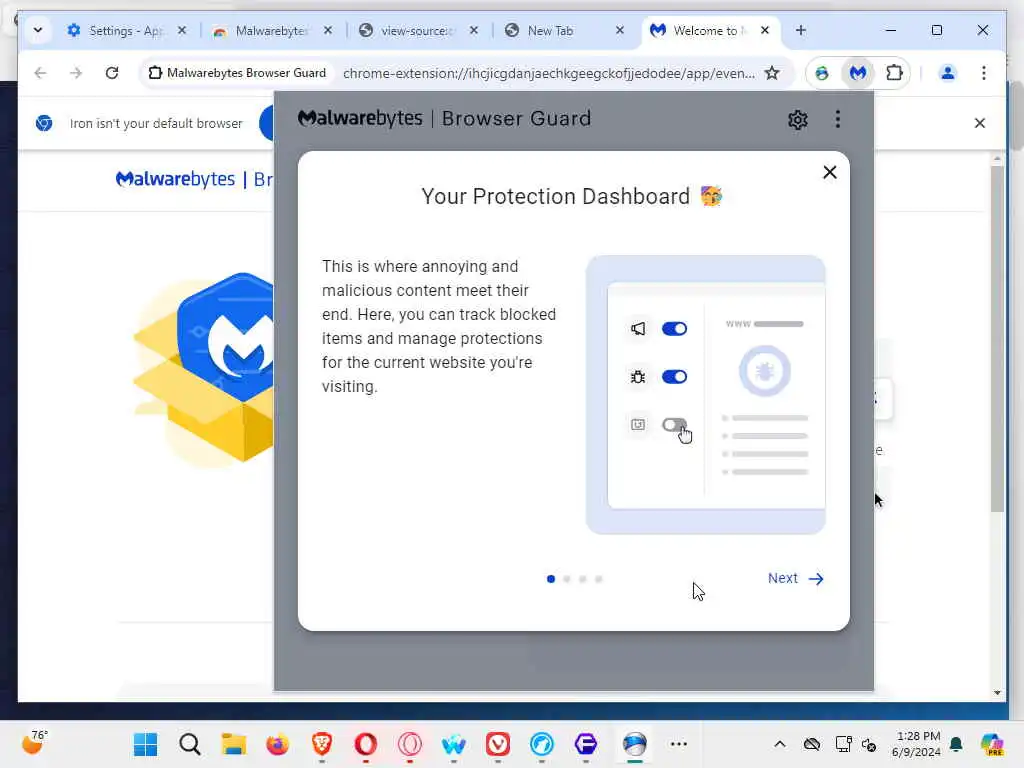Dismiss the default browser infobar
The image size is (1024, 768).
pyautogui.click(x=980, y=123)
